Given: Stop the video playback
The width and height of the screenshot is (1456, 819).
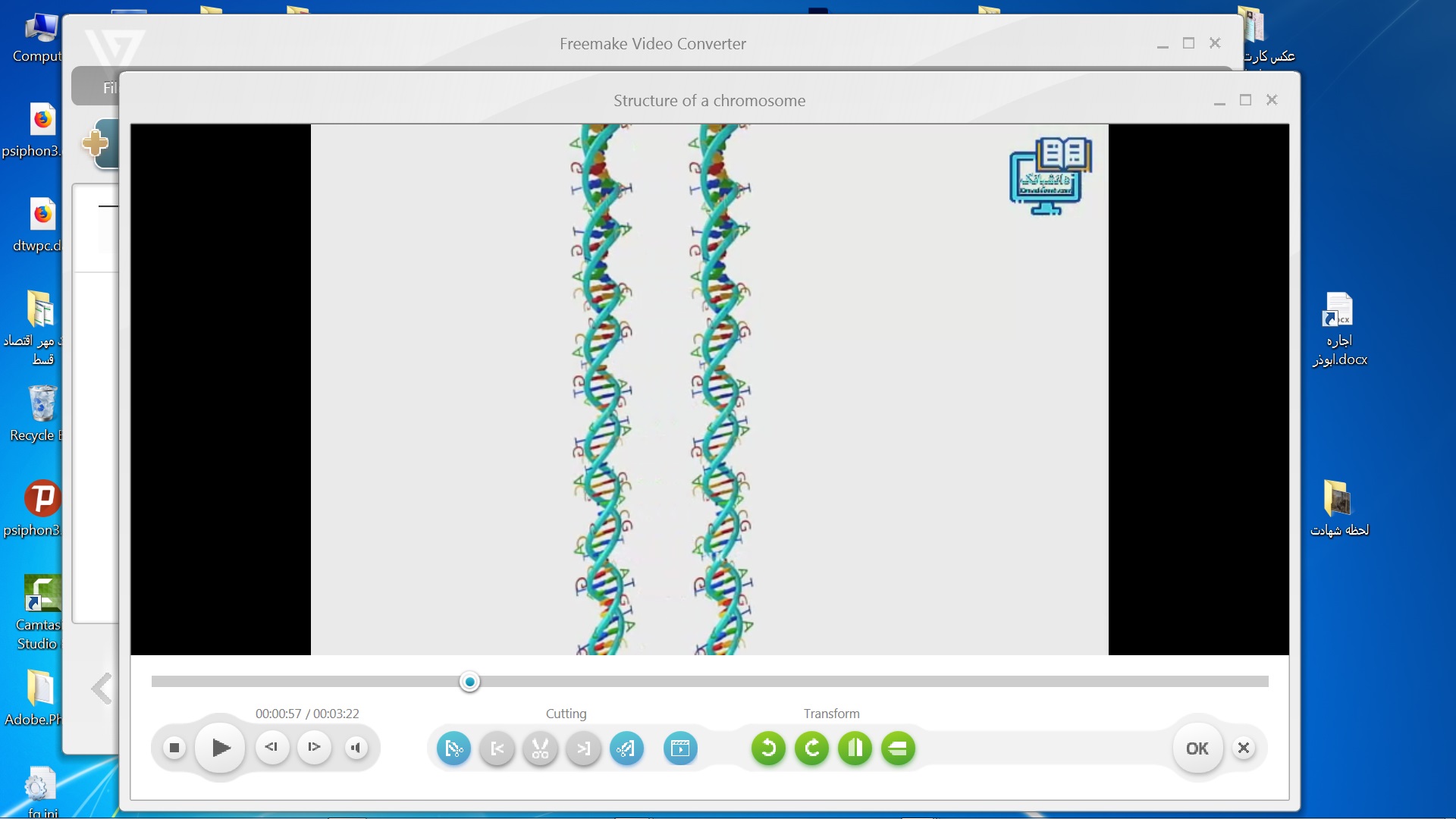Looking at the screenshot, I should (x=174, y=748).
